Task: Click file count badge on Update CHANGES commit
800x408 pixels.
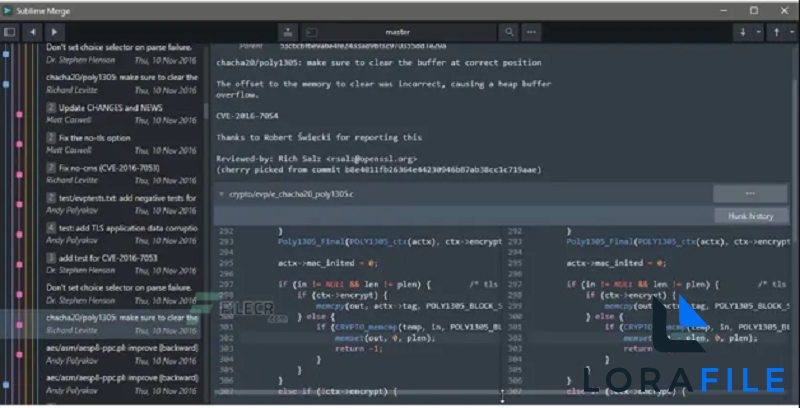Action: click(51, 108)
